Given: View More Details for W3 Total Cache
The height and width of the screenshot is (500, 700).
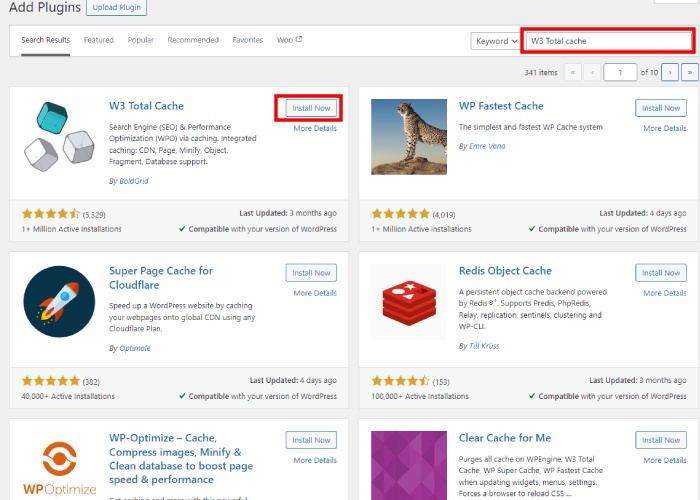Looking at the screenshot, I should point(315,129).
